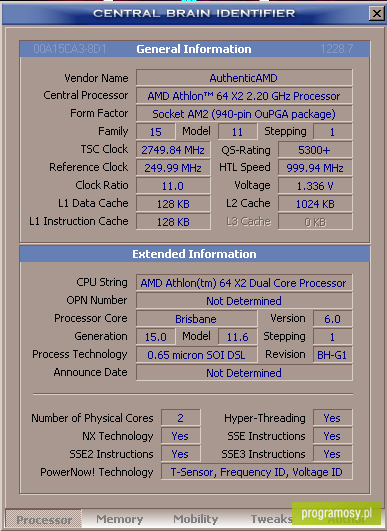387x531 pixels.
Task: Click the programosy.pl watermark link
Action: [x=337, y=513]
